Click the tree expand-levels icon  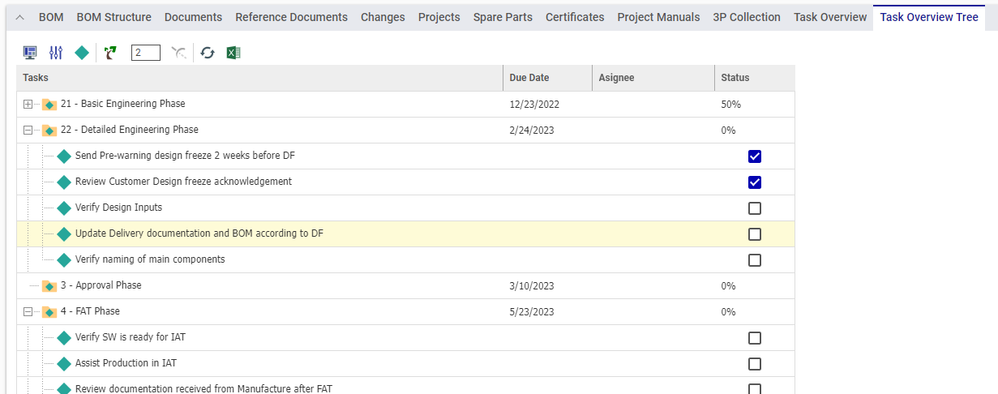pyautogui.click(x=111, y=53)
